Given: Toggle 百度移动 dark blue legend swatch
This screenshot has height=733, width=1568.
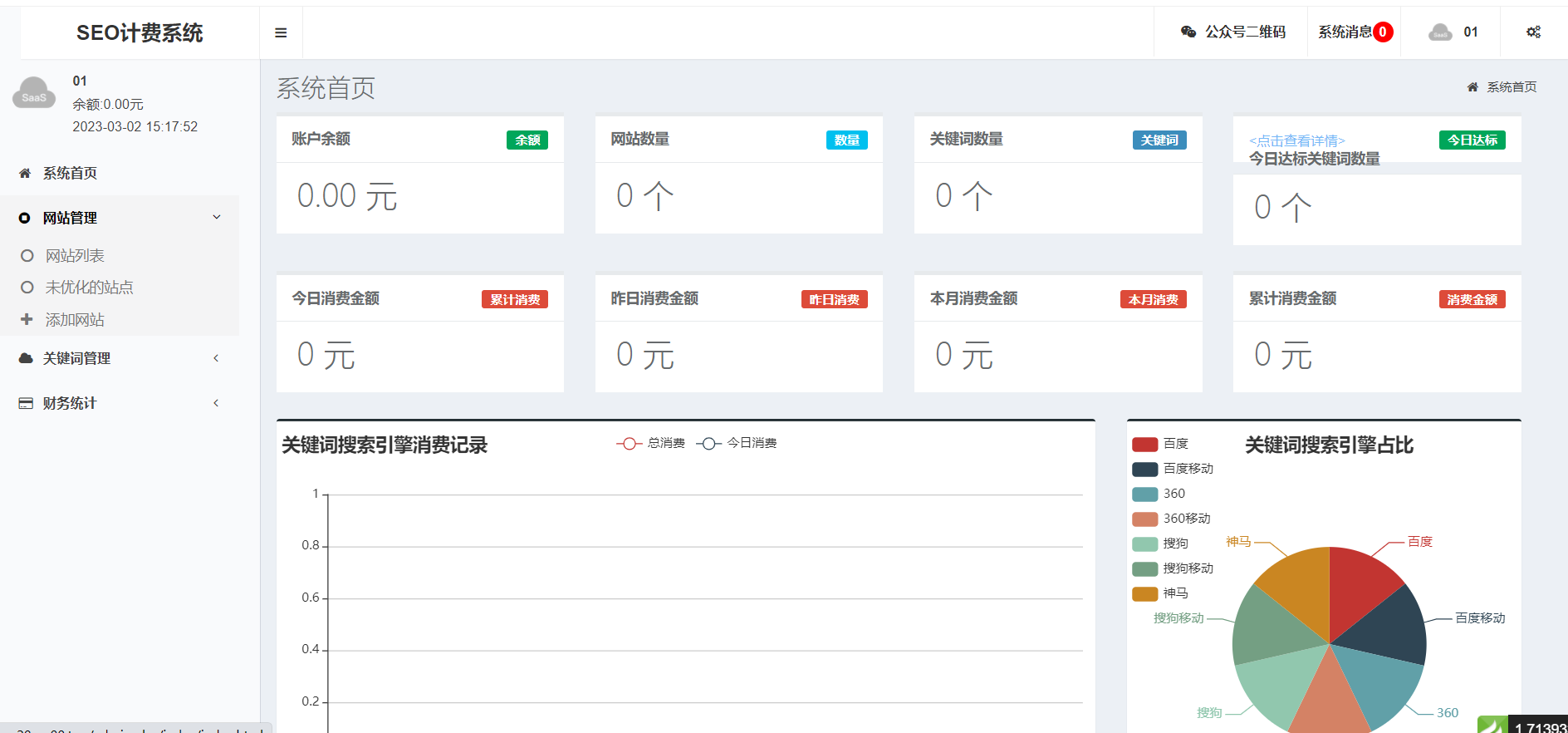Looking at the screenshot, I should coord(1144,469).
